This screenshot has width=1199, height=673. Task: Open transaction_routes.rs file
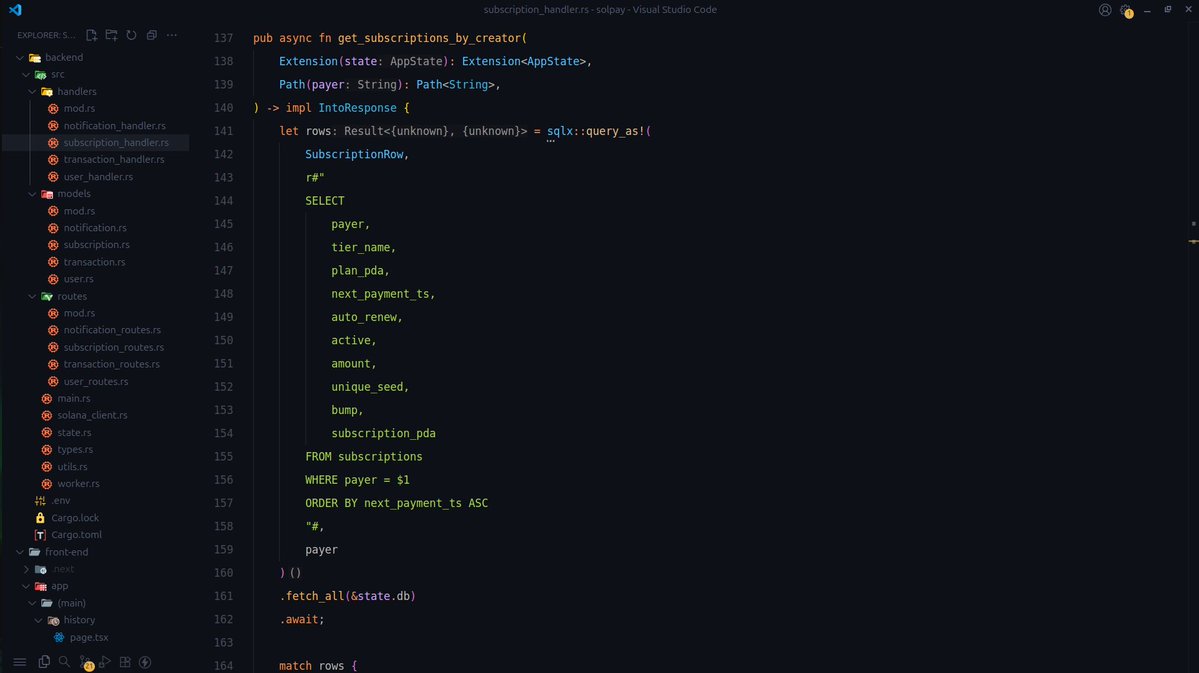pyautogui.click(x=111, y=364)
